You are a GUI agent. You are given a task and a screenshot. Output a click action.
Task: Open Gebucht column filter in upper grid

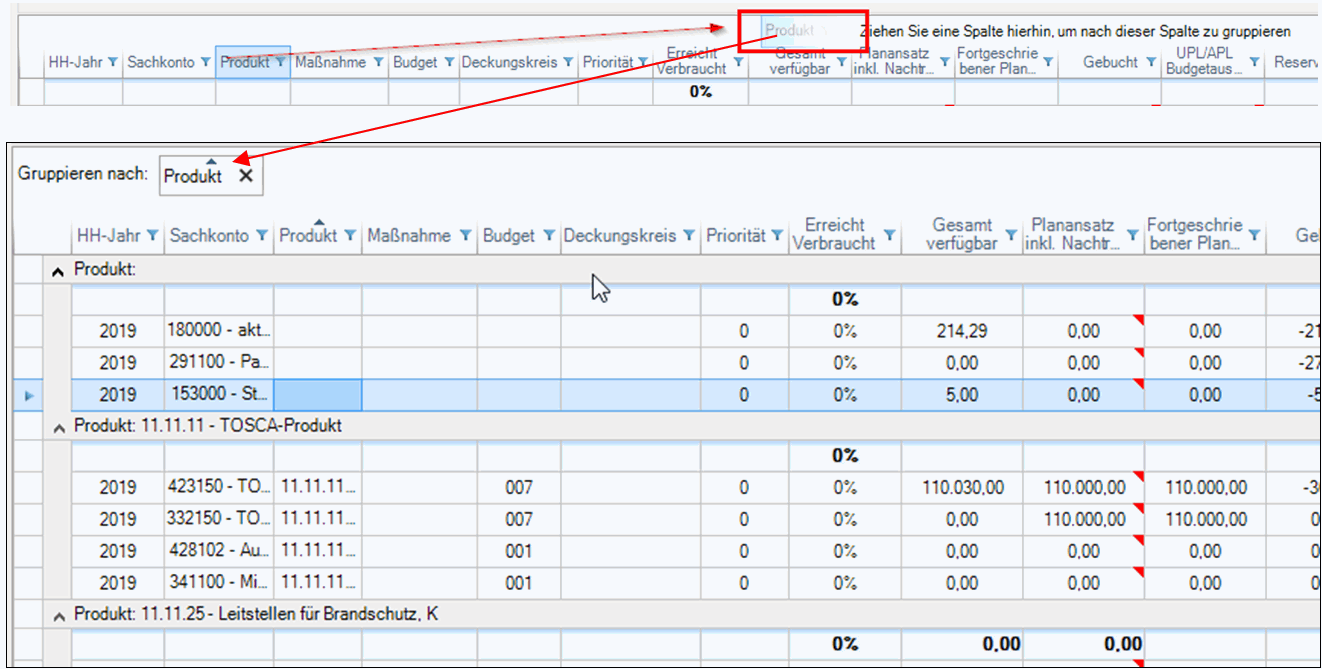[1151, 62]
